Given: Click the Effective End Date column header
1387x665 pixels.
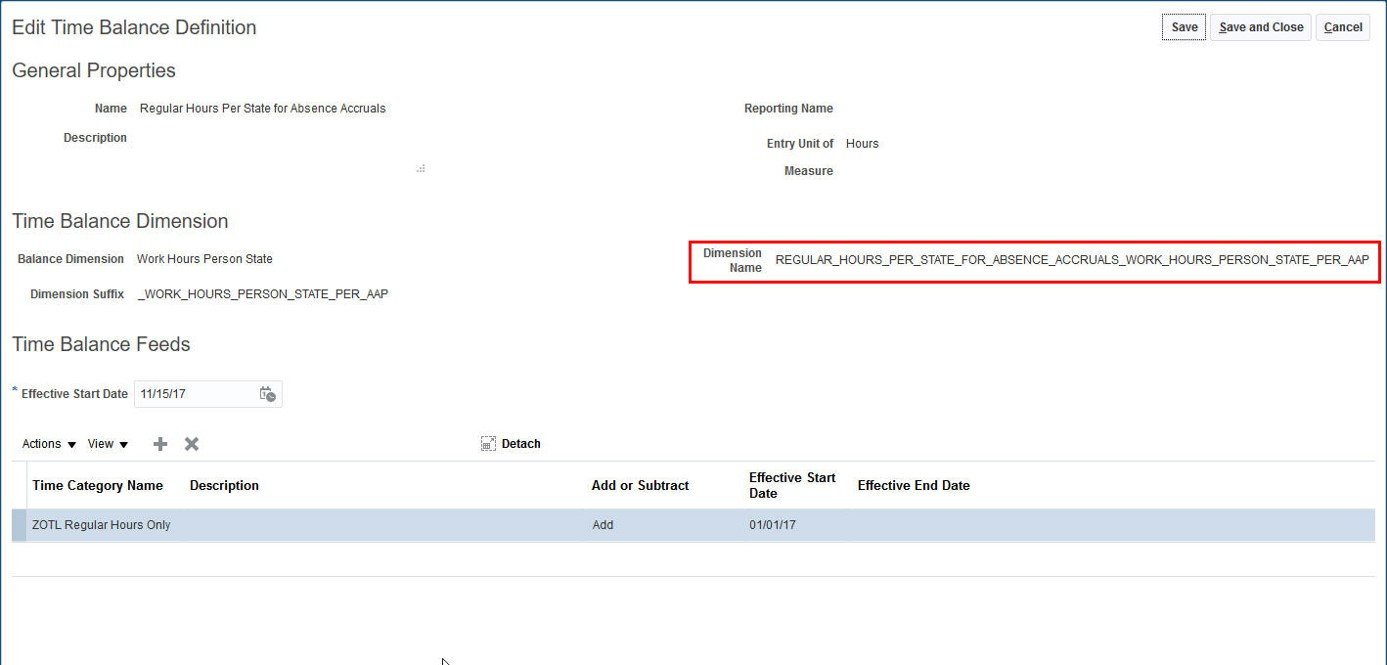Looking at the screenshot, I should point(912,485).
